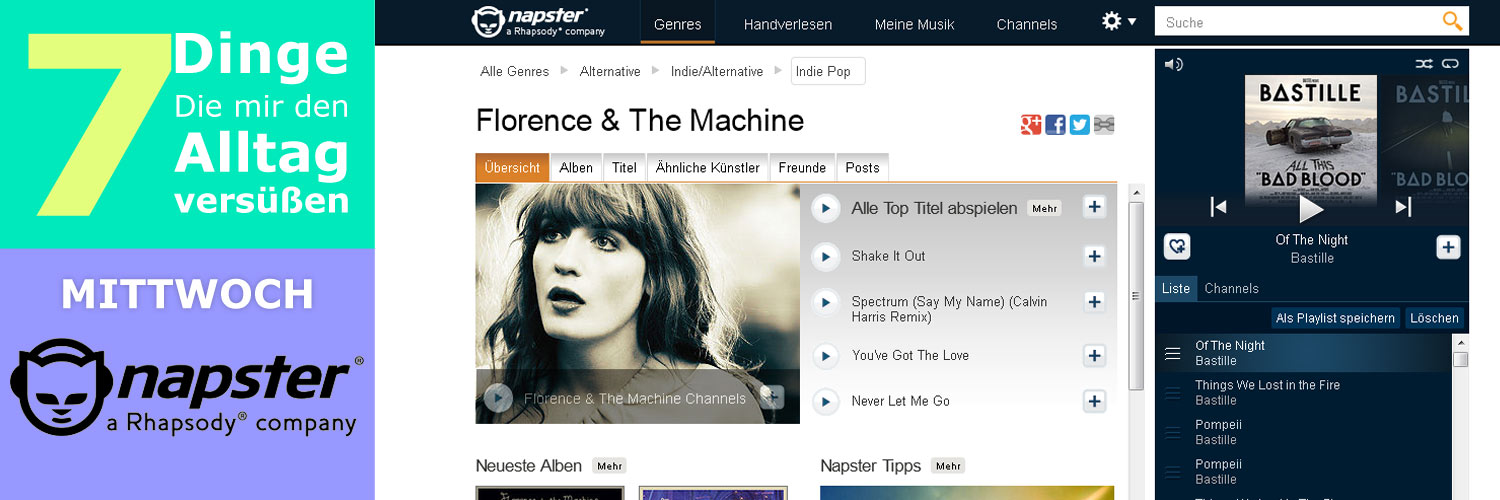Viewport: 1500px width, 500px height.
Task: Click Löschen to clear list
Action: tap(1434, 318)
